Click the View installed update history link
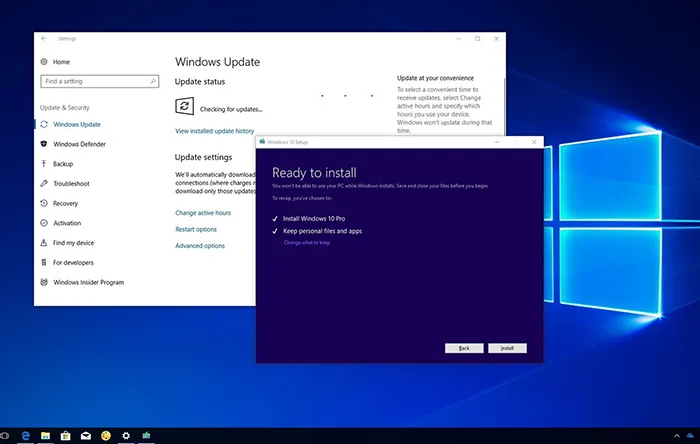700x444 pixels. tap(214, 131)
